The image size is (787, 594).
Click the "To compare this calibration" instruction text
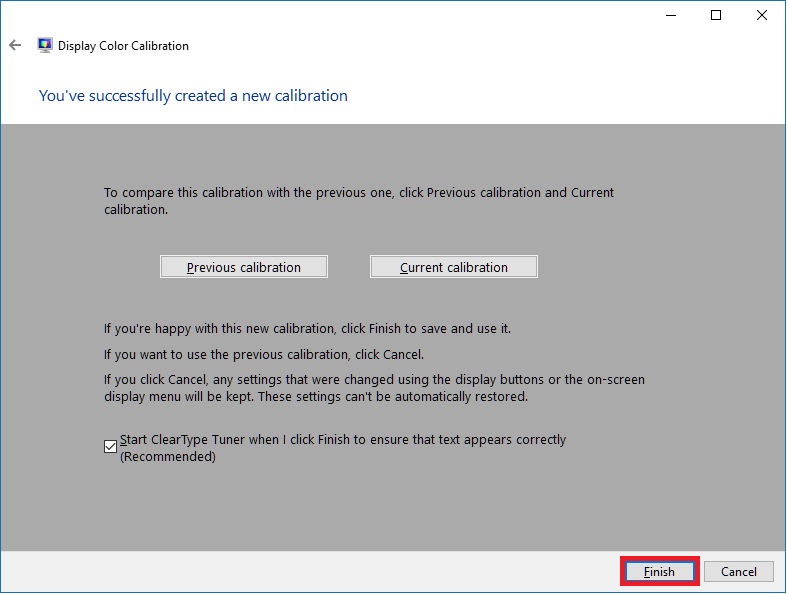[359, 201]
